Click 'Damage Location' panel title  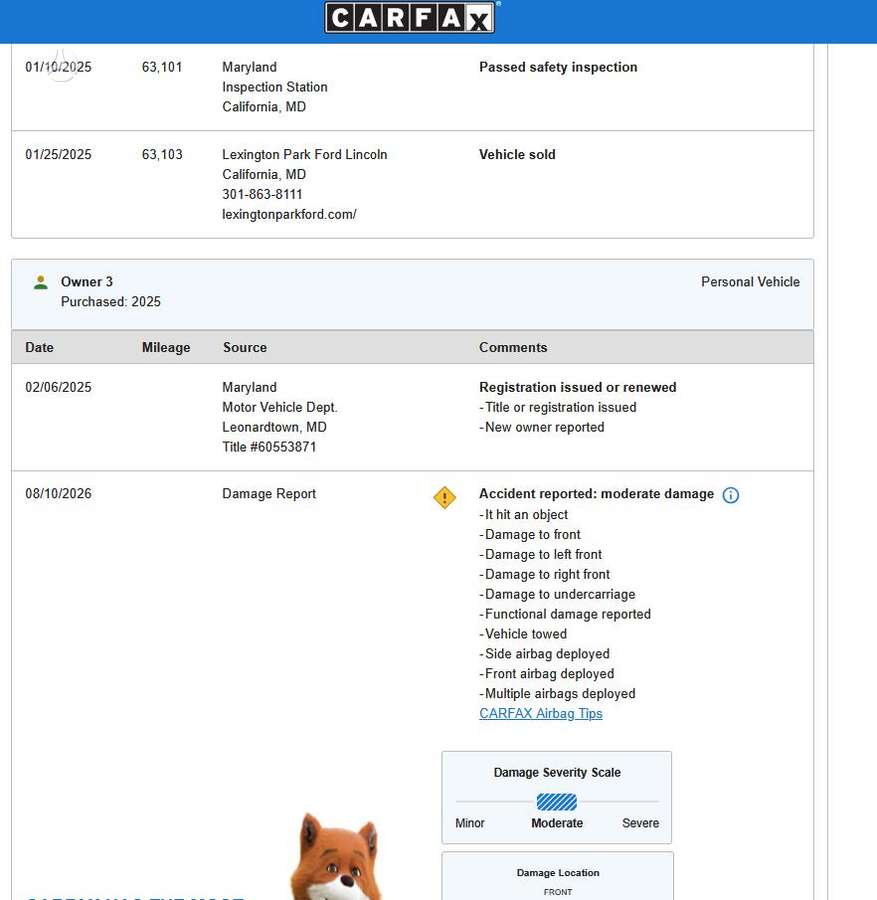(x=558, y=872)
